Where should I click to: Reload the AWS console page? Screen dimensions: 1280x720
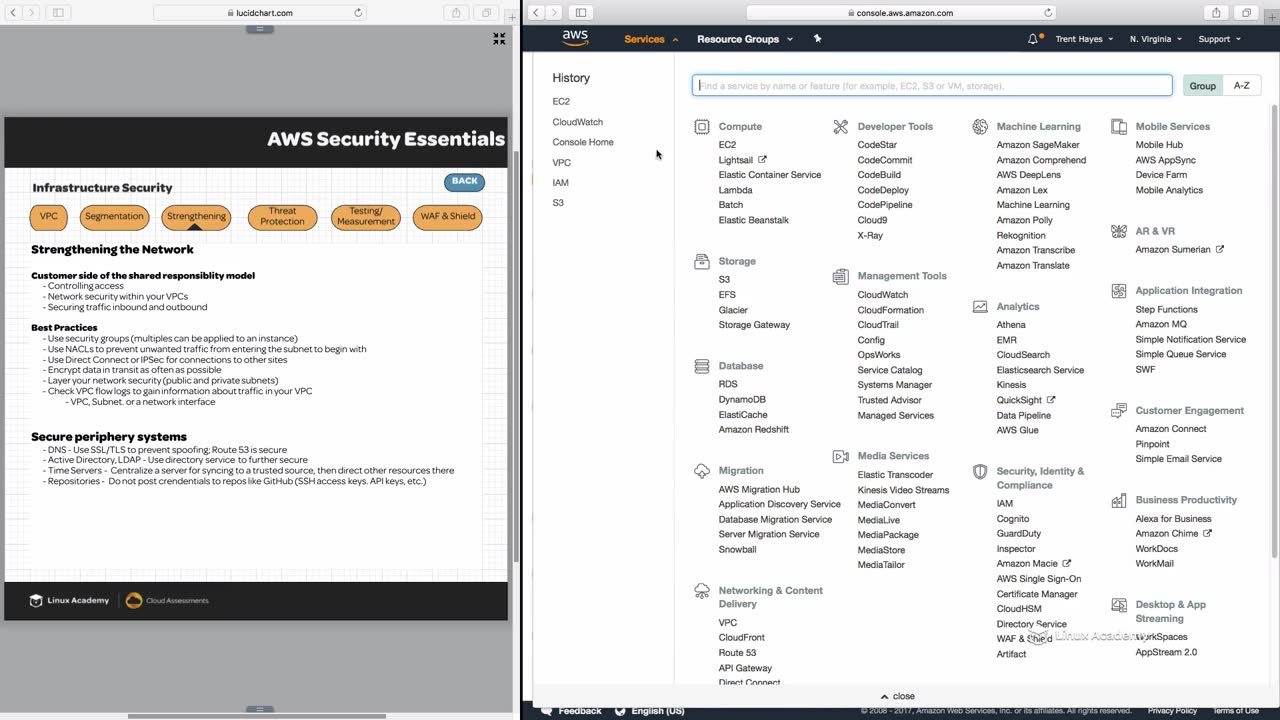point(1048,13)
